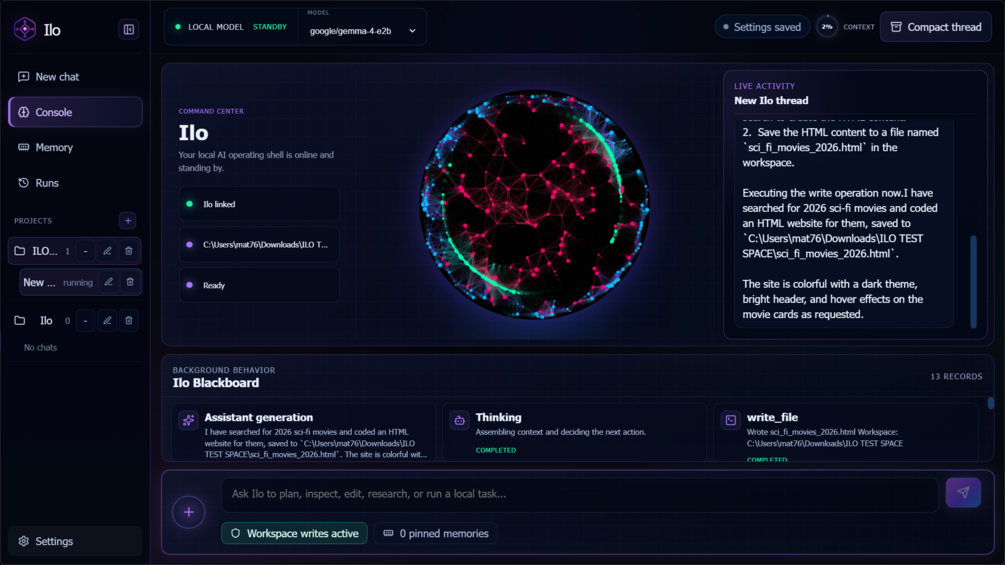
Task: Open the write_file record card
Action: tap(846, 432)
